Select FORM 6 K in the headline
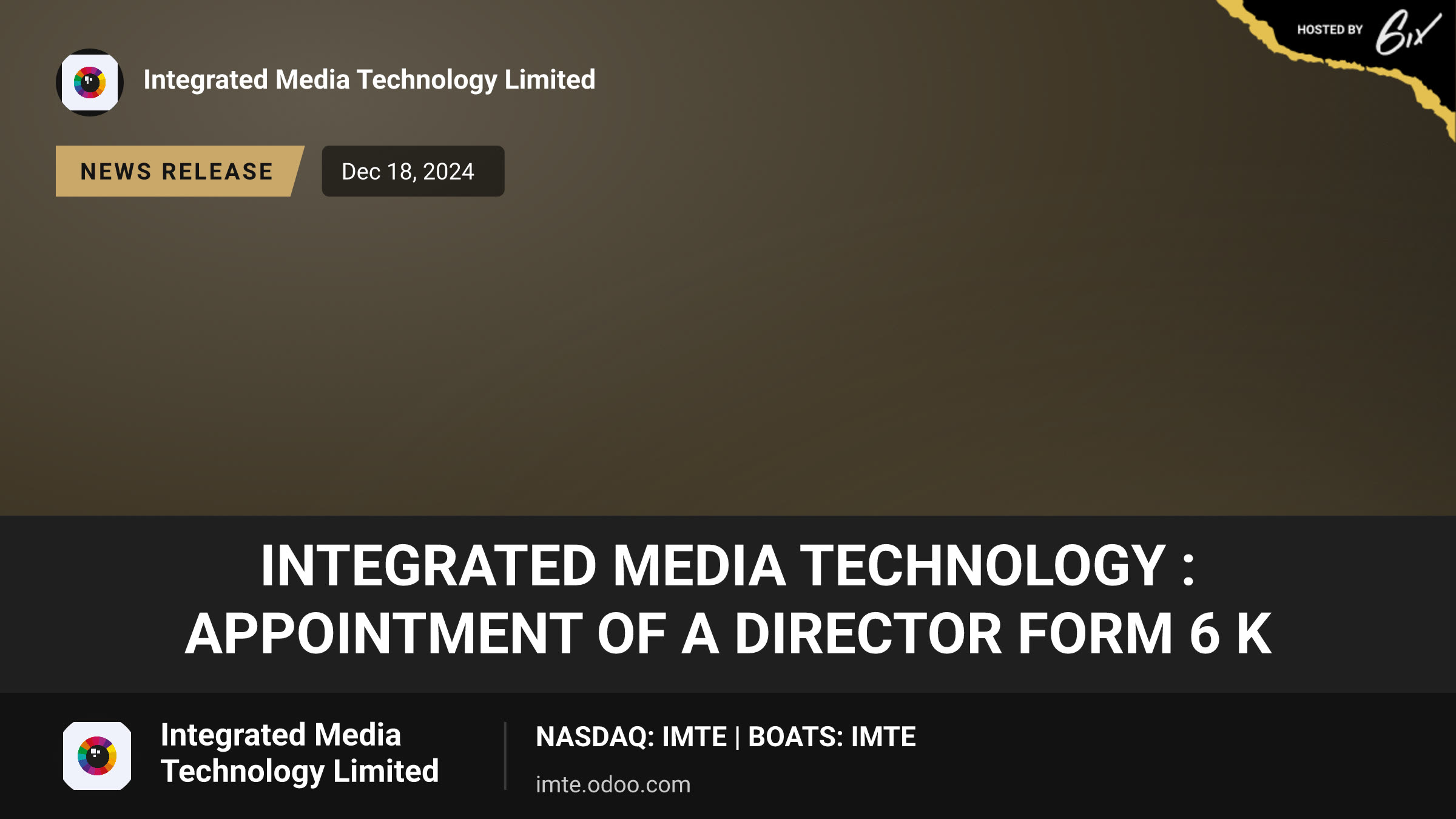 (1145, 633)
